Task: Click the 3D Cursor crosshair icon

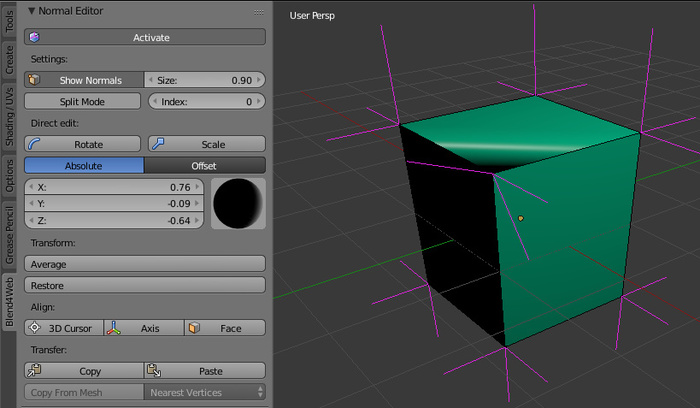Action: [34, 328]
